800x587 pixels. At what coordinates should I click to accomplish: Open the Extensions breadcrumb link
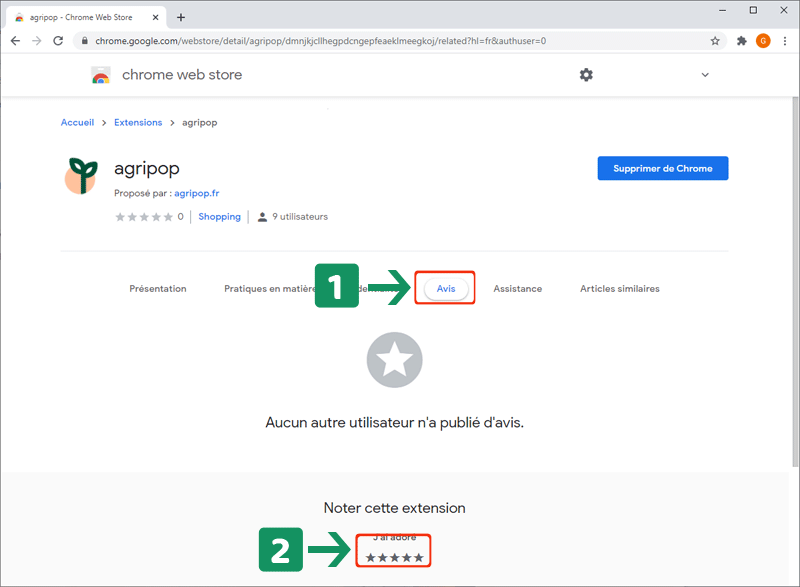click(x=138, y=122)
